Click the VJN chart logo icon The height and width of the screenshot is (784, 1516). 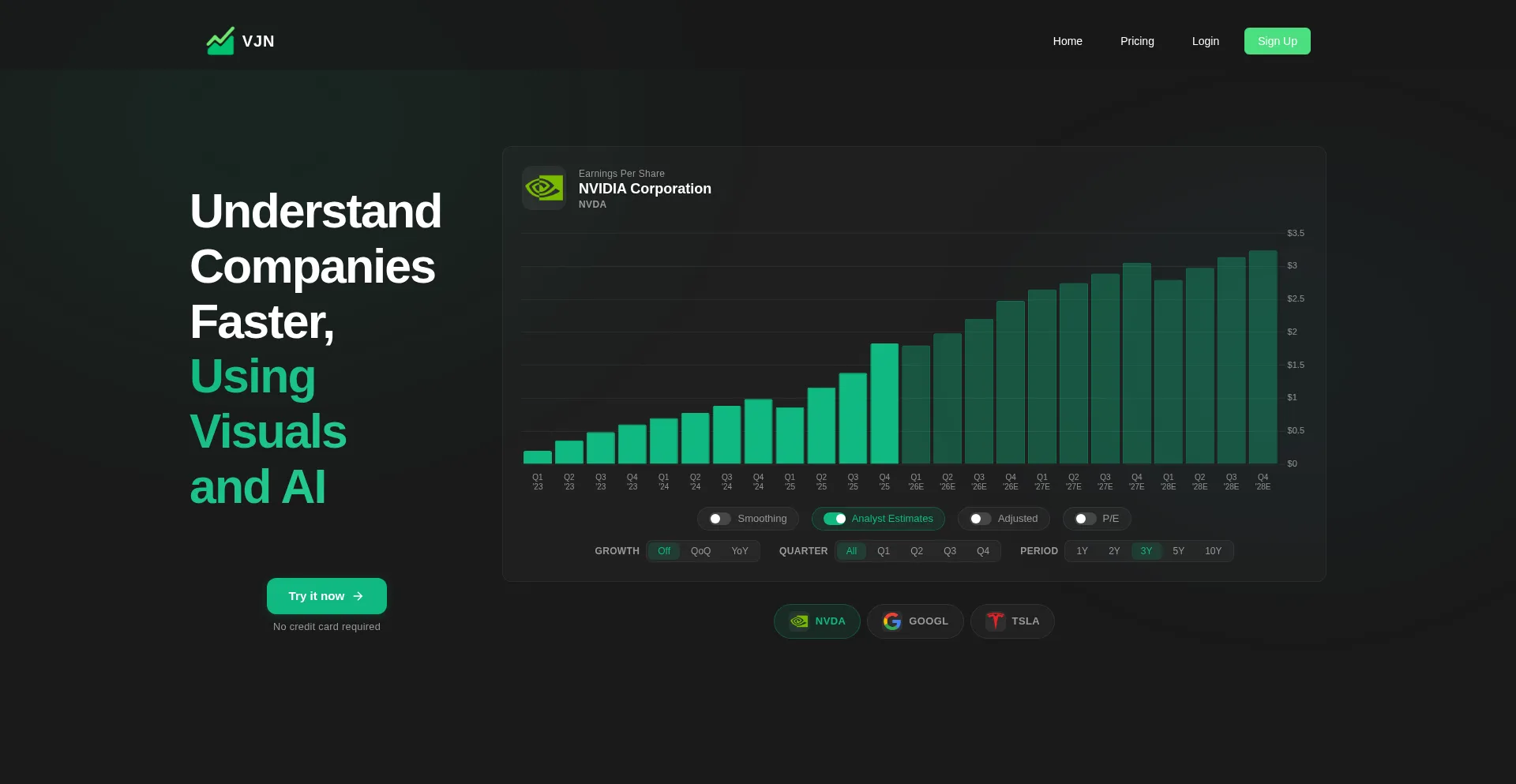(220, 41)
